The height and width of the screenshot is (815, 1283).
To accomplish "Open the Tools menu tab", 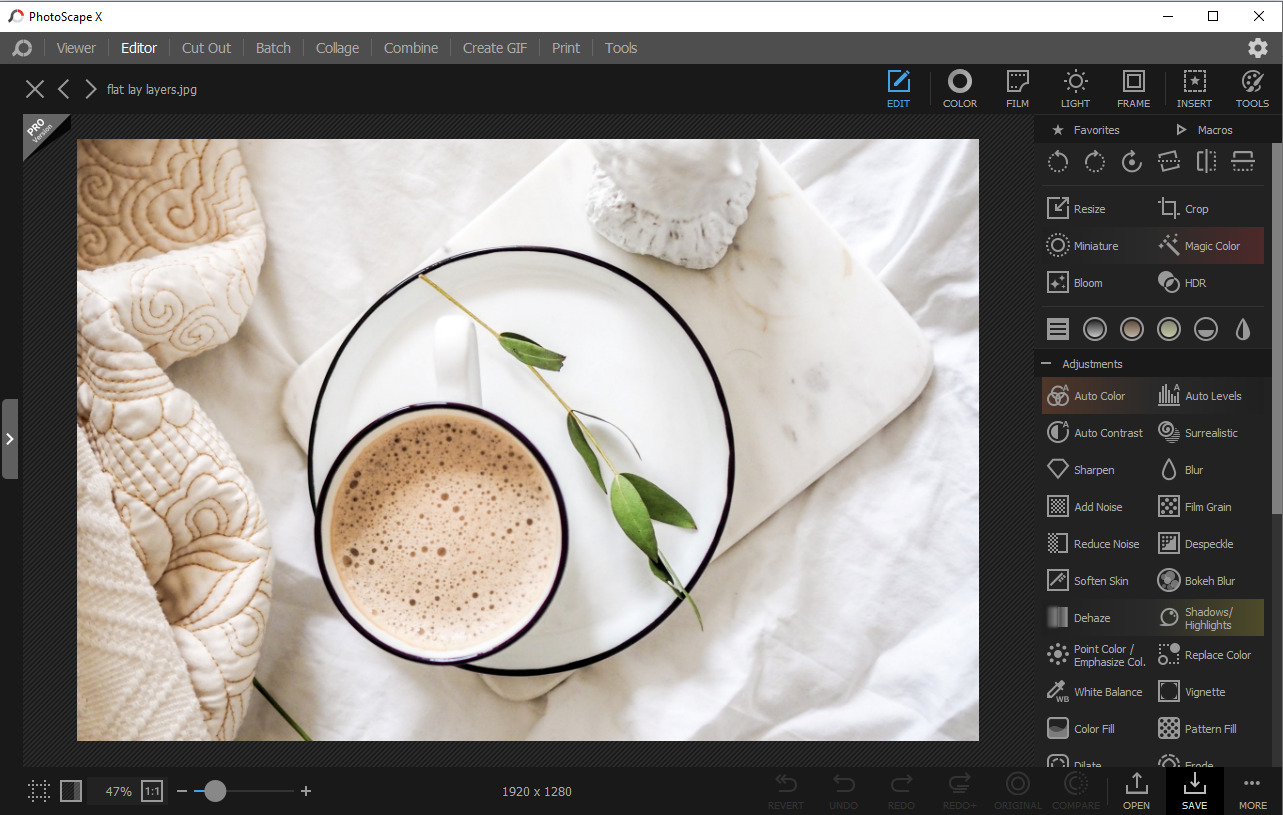I will (621, 48).
